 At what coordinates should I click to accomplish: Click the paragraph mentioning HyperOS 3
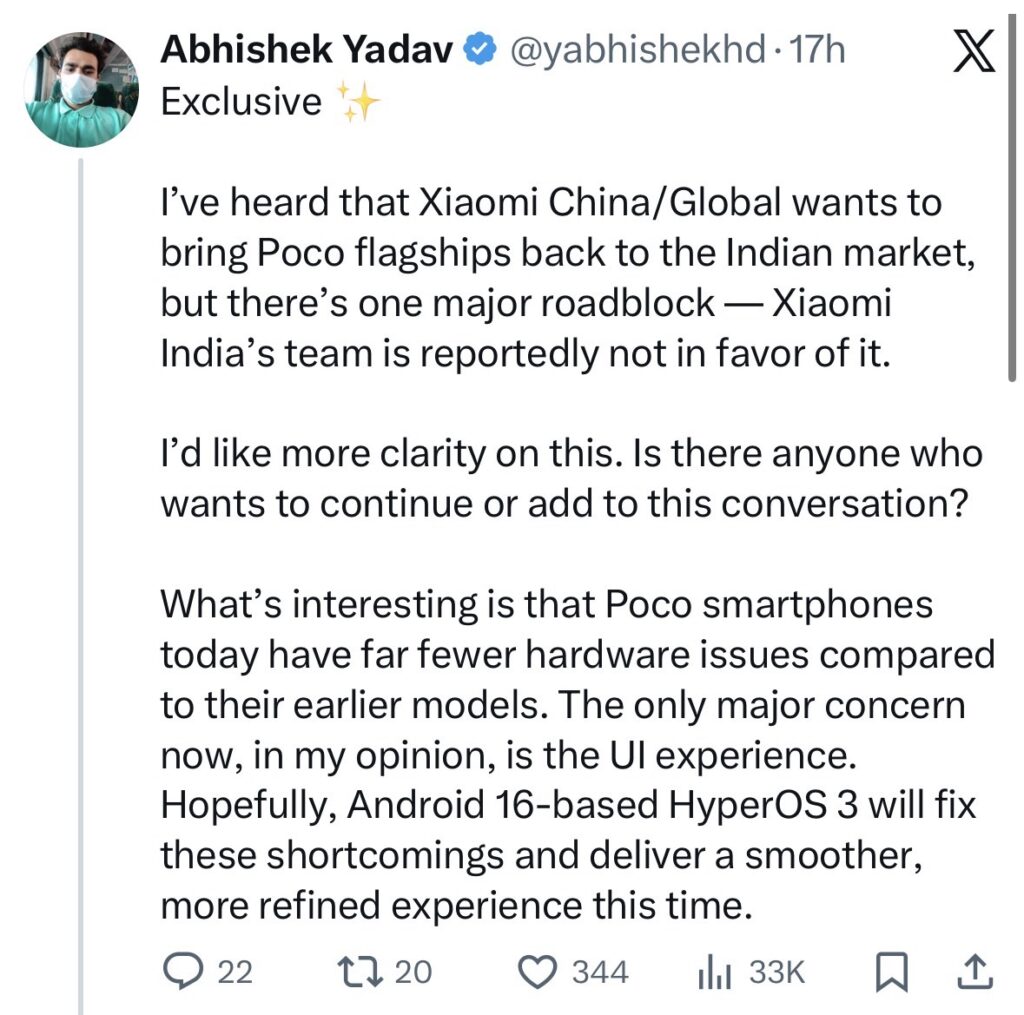tap(577, 757)
